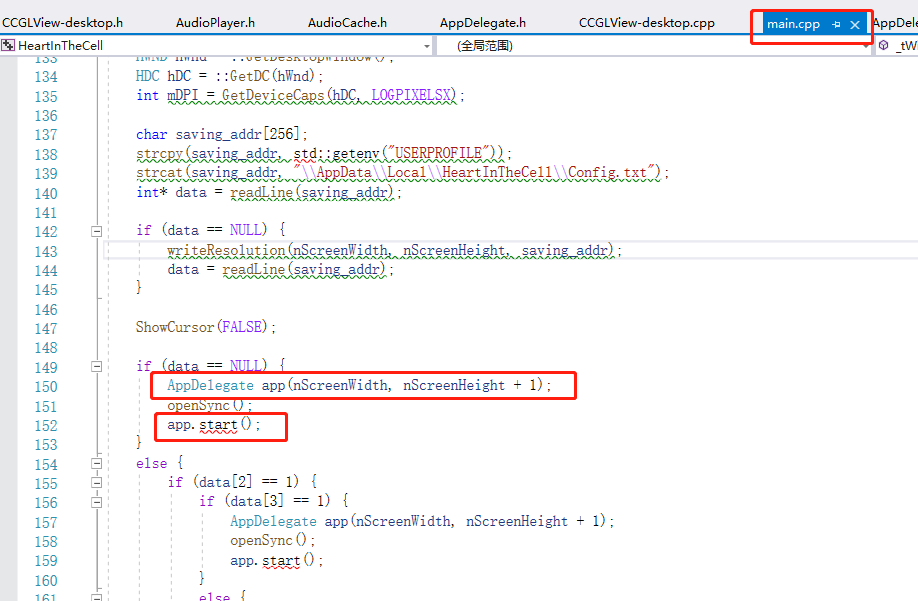Collapse the else block at line 154
918x601 pixels.
coord(97,463)
